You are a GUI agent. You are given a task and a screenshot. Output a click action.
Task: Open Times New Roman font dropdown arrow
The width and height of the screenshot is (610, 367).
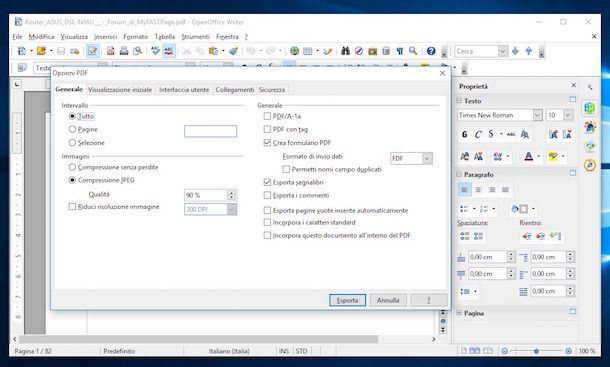[x=537, y=115]
